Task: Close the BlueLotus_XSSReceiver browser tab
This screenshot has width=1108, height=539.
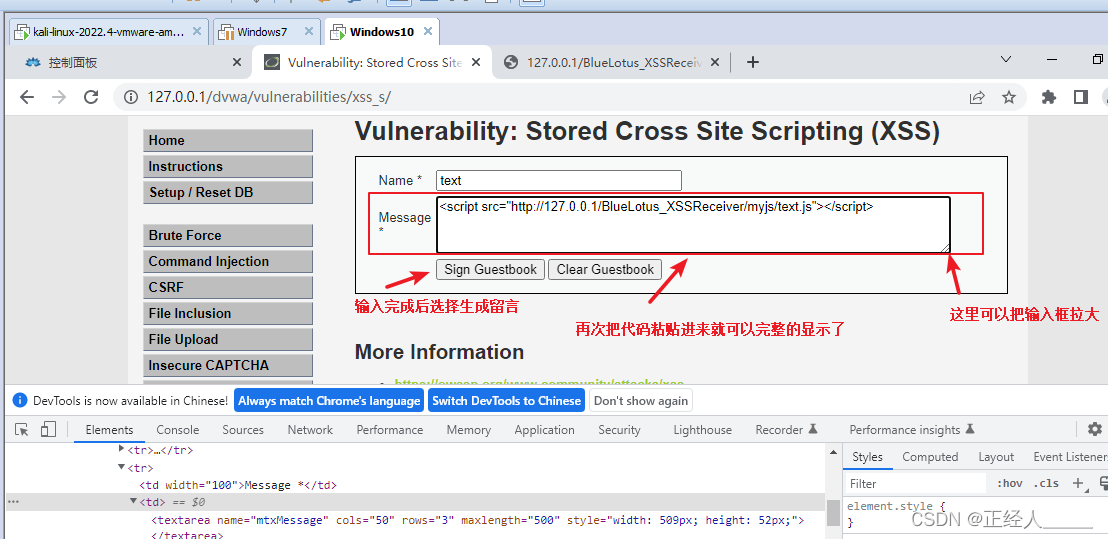Action: (x=714, y=63)
